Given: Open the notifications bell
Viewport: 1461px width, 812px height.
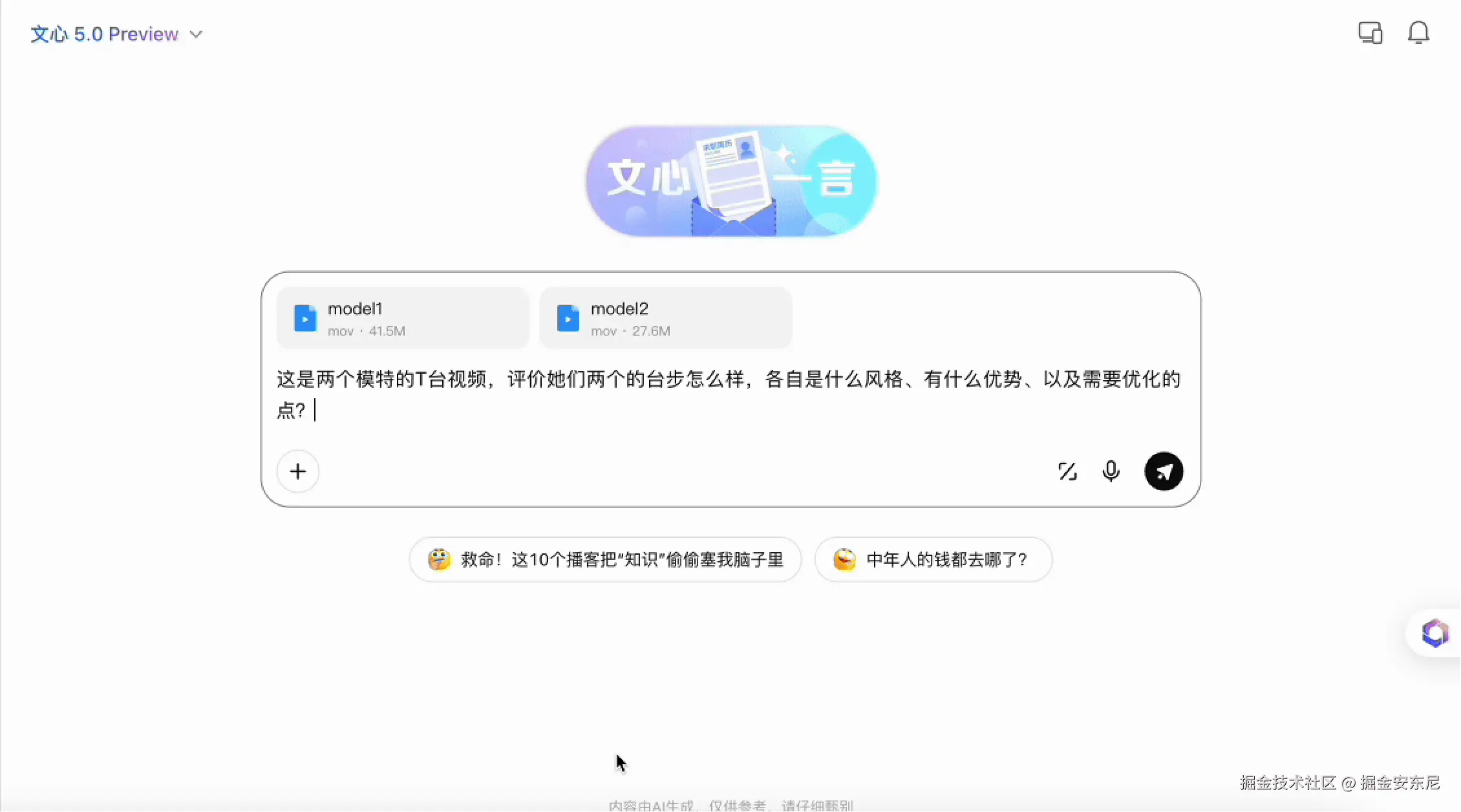Looking at the screenshot, I should (1418, 33).
